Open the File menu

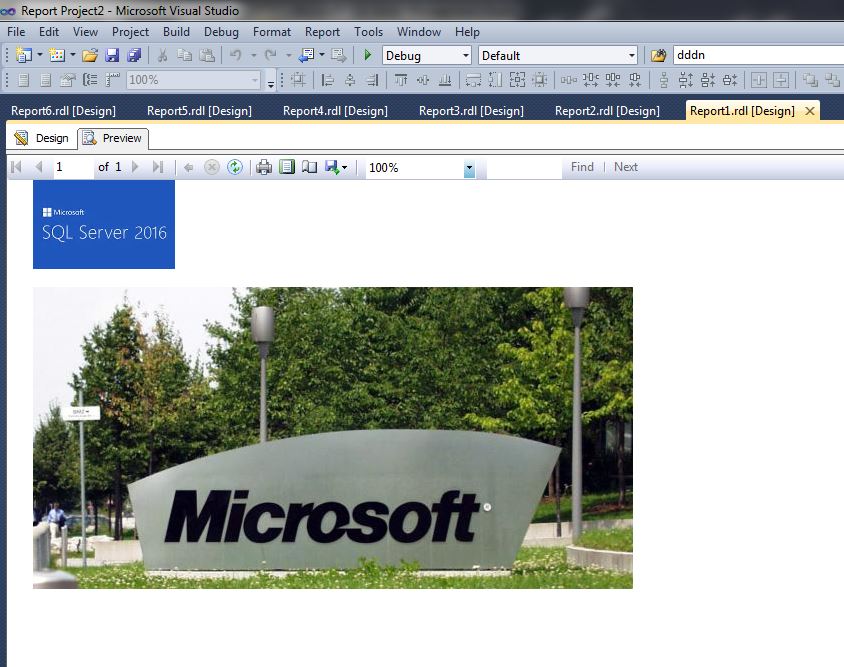point(16,32)
